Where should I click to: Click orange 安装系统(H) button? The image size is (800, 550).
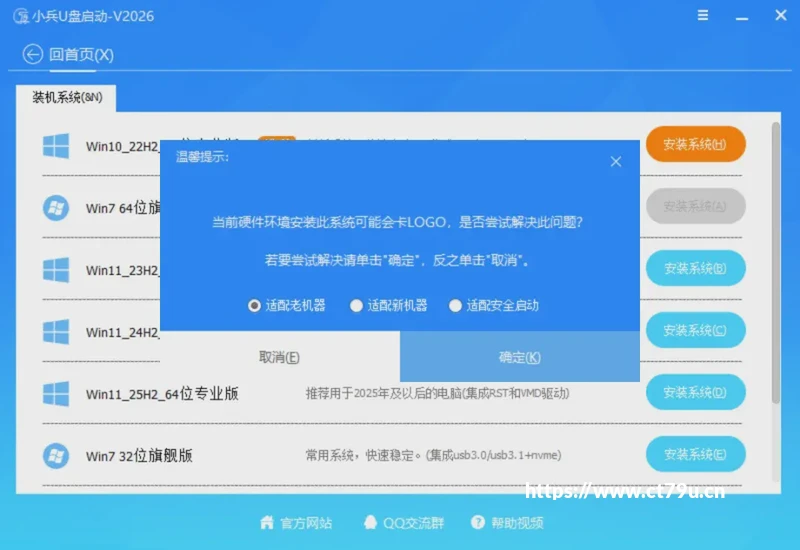coord(695,144)
